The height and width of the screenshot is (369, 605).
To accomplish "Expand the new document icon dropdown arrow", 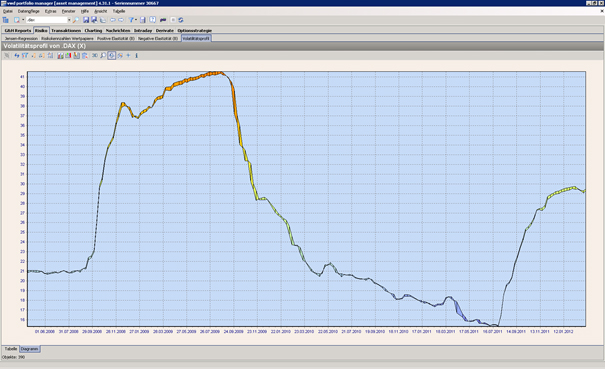I will click(x=23, y=20).
